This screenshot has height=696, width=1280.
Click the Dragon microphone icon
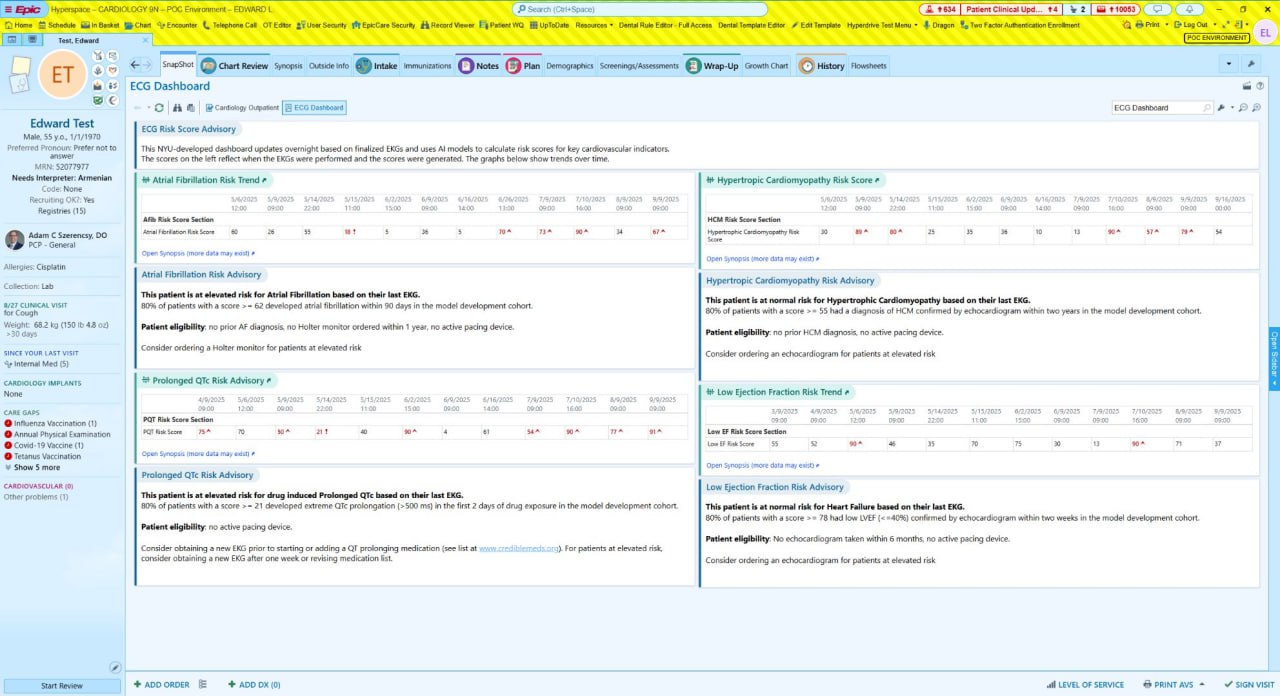point(925,25)
